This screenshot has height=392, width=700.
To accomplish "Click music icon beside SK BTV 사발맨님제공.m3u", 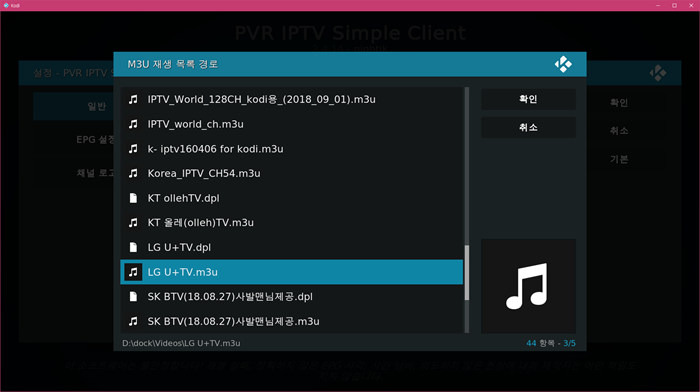I will point(133,321).
